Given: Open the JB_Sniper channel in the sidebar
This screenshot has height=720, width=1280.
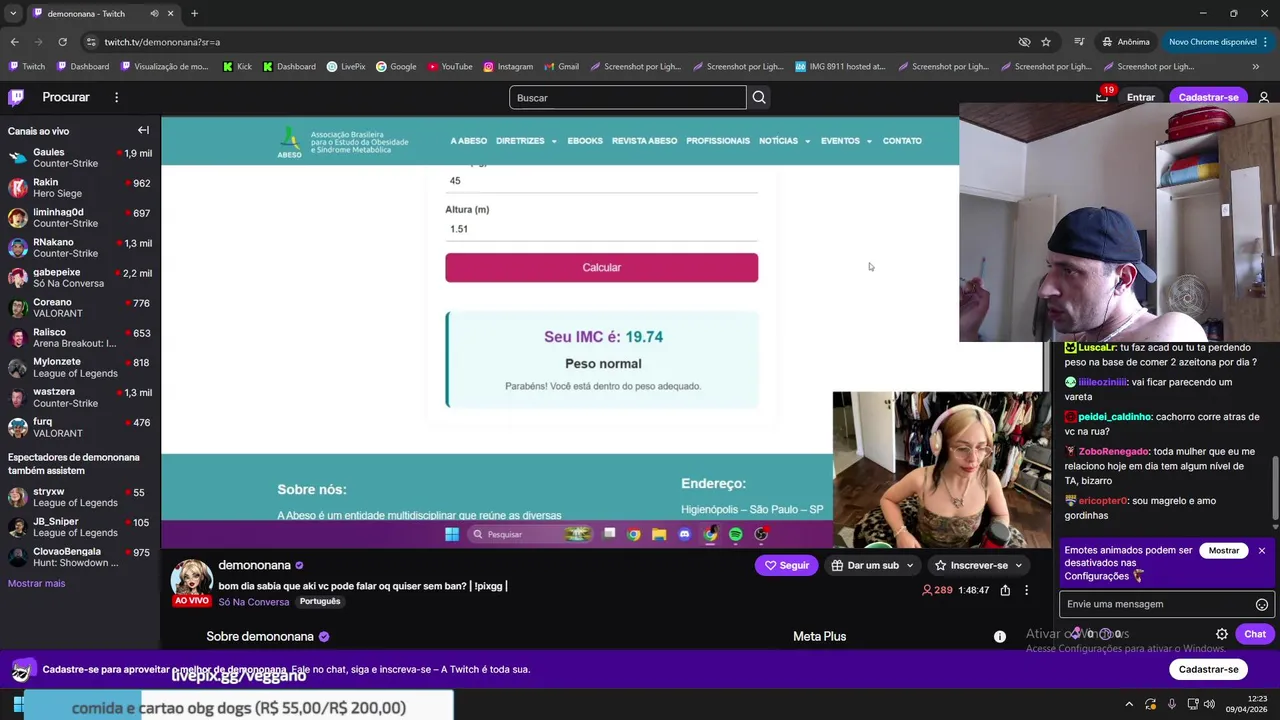Looking at the screenshot, I should [x=80, y=527].
